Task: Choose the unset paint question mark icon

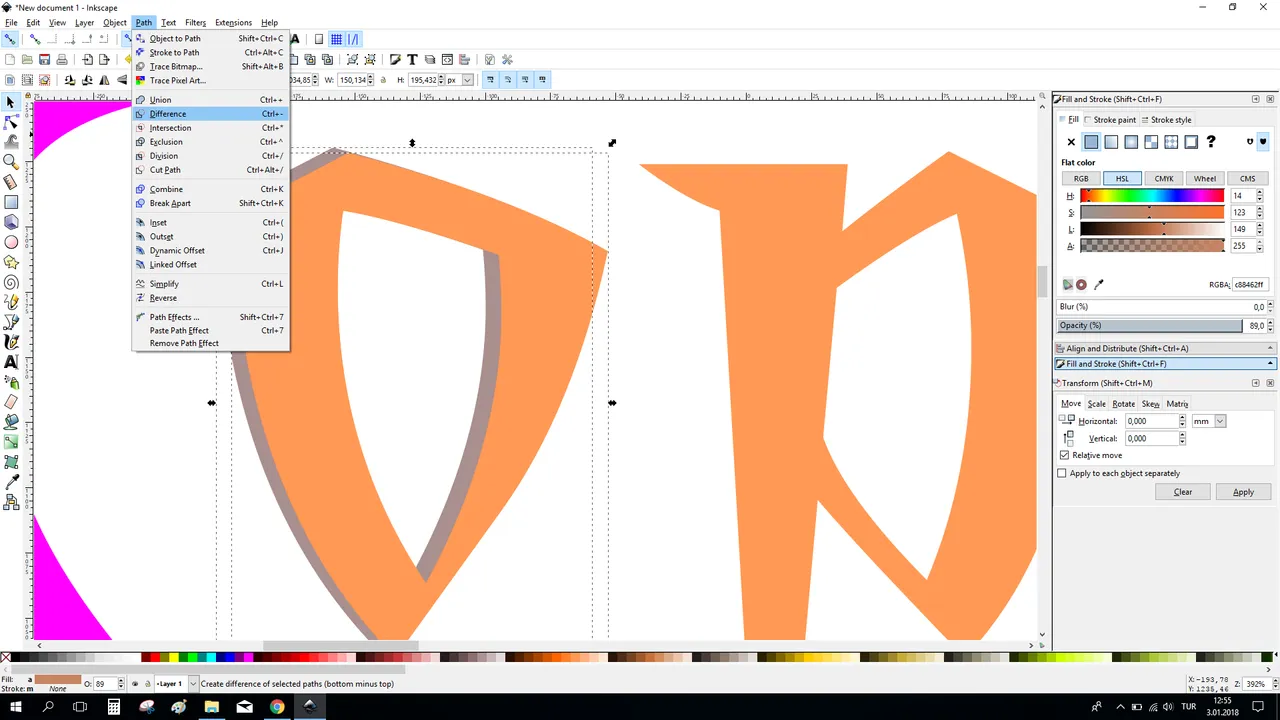Action: pos(1211,142)
